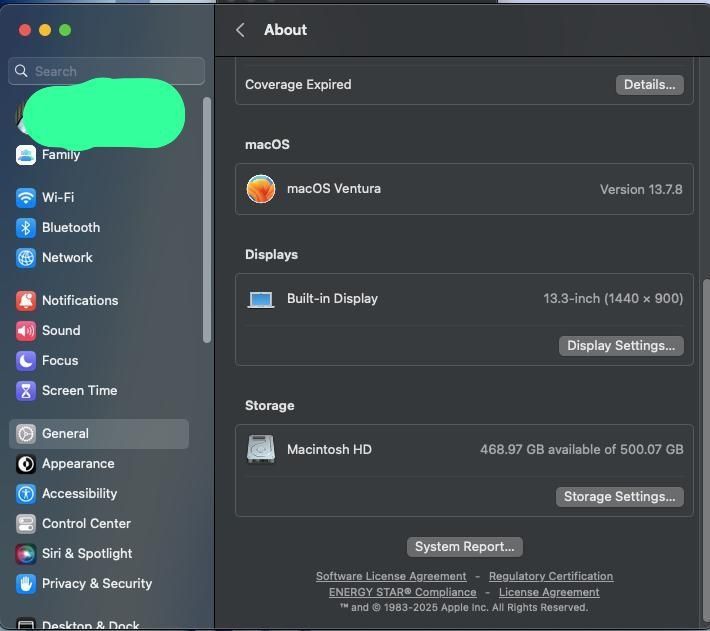Viewport: 710px width, 631px height.
Task: Open Storage Settings
Action: 619,497
